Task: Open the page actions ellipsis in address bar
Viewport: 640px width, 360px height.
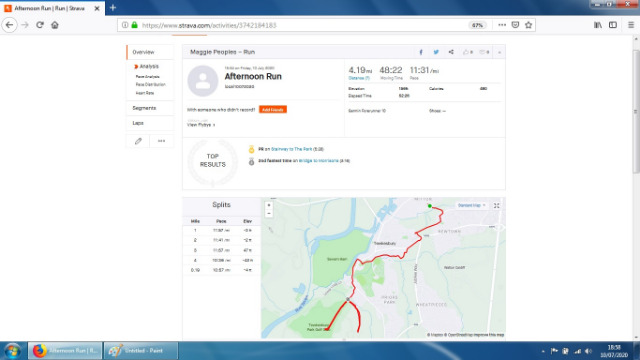Action: coord(502,25)
